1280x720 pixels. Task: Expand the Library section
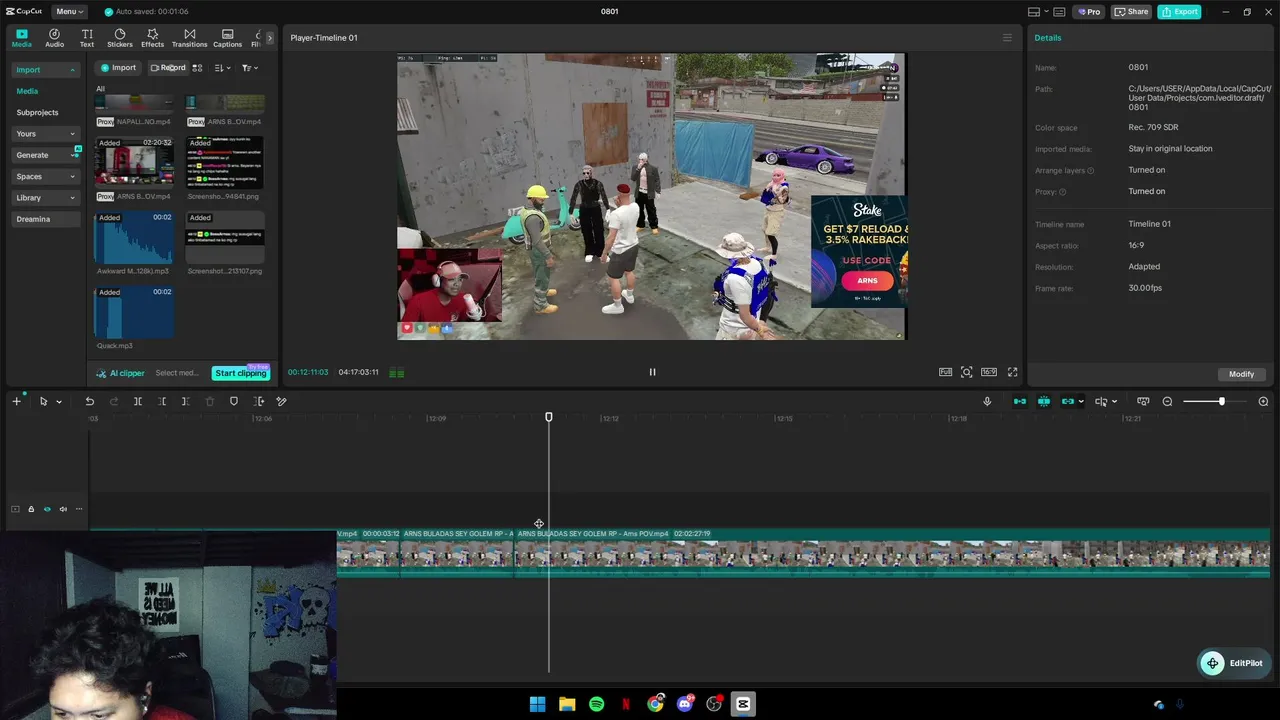tap(46, 198)
